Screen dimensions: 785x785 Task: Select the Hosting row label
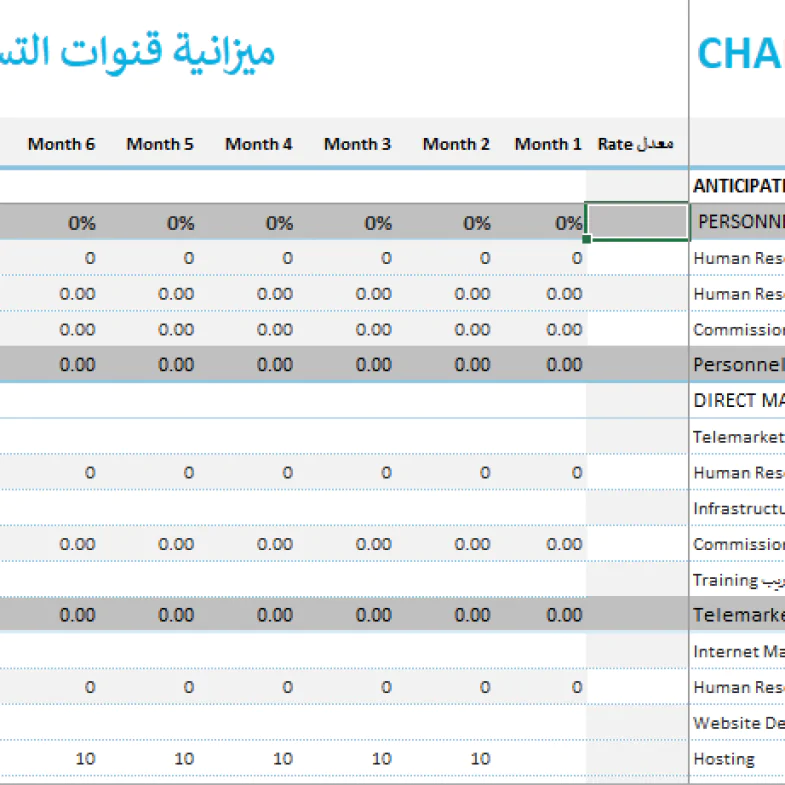724,759
